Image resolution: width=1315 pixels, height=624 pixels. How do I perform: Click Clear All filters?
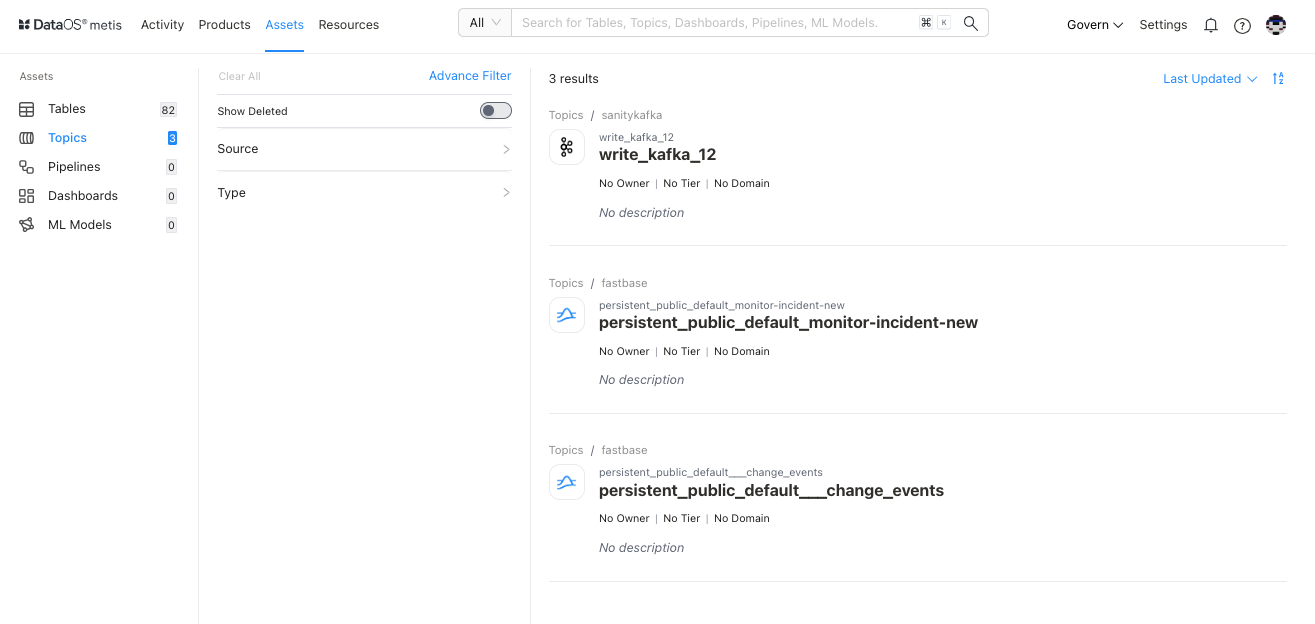239,77
